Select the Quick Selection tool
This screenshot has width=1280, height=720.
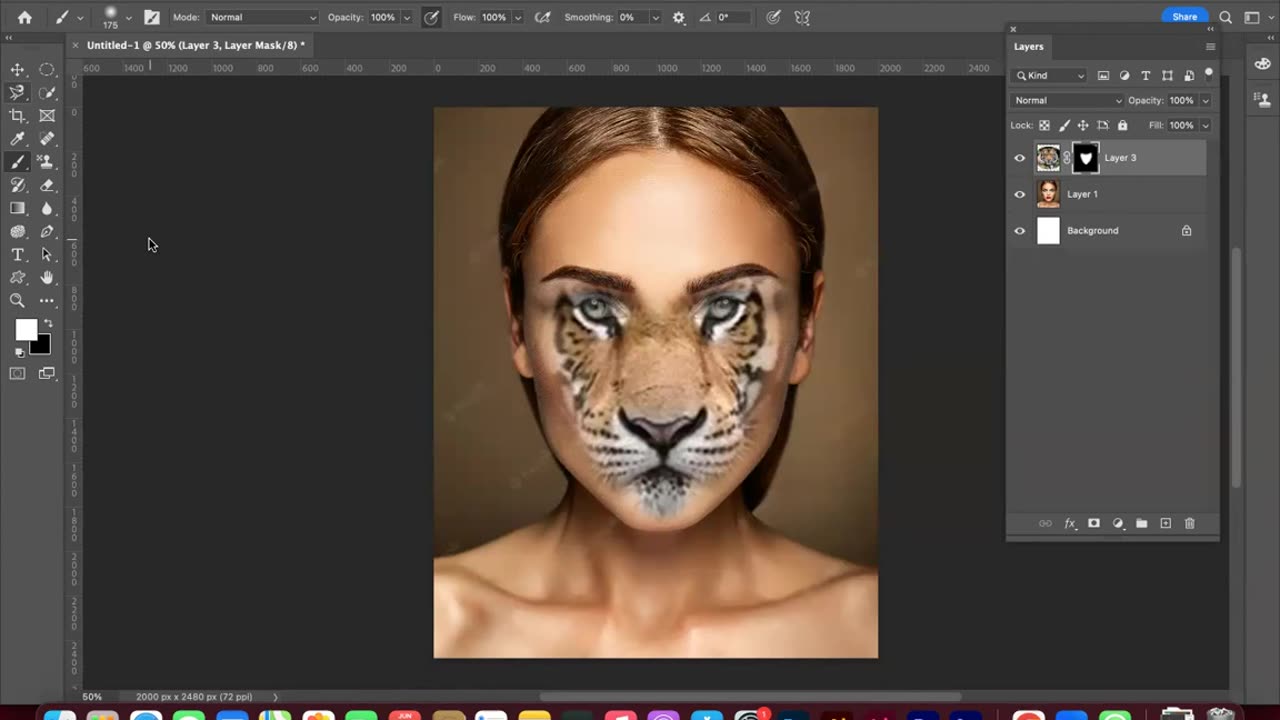[x=47, y=92]
